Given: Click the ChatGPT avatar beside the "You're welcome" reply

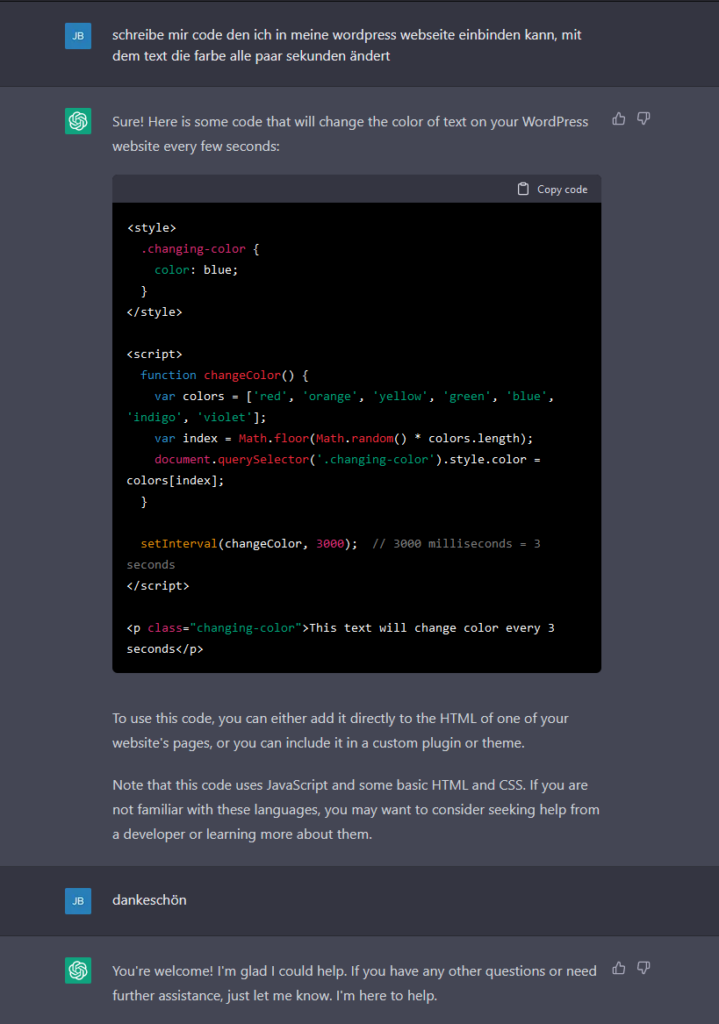Looking at the screenshot, I should [x=78, y=970].
